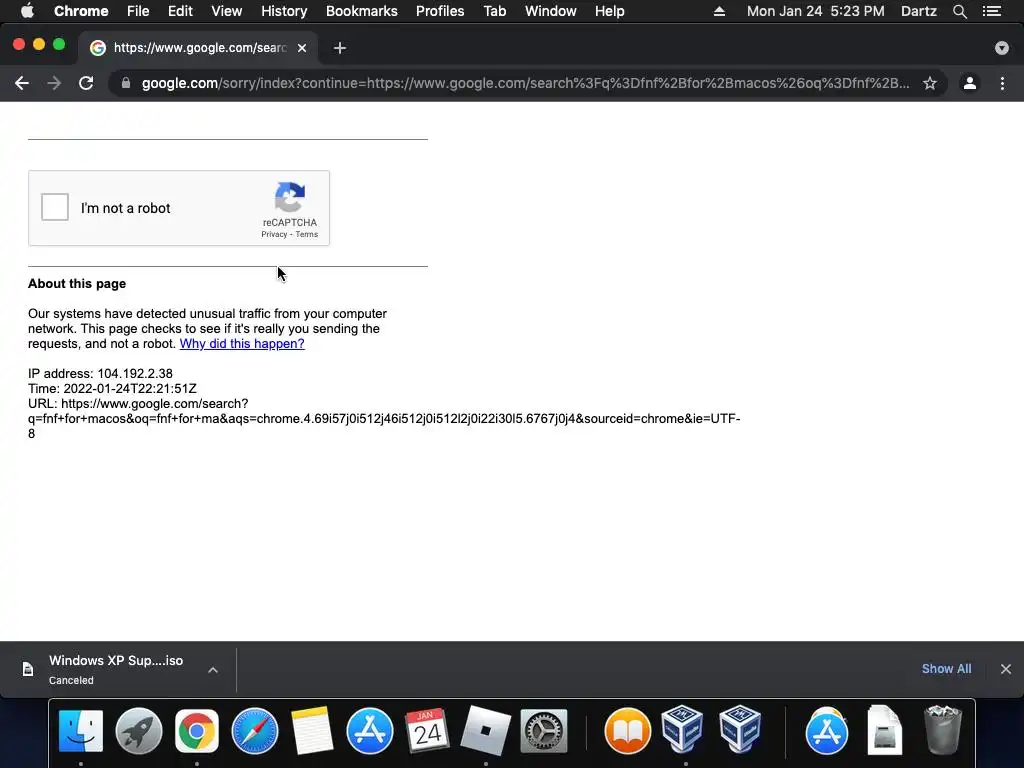Open Calendar from the Dock
This screenshot has height=768, width=1024.
click(x=427, y=731)
